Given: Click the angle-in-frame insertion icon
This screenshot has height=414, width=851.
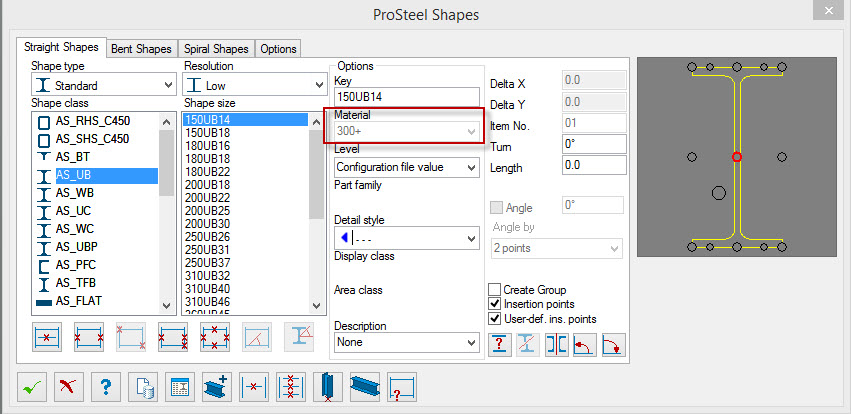Looking at the screenshot, I should tap(257, 337).
